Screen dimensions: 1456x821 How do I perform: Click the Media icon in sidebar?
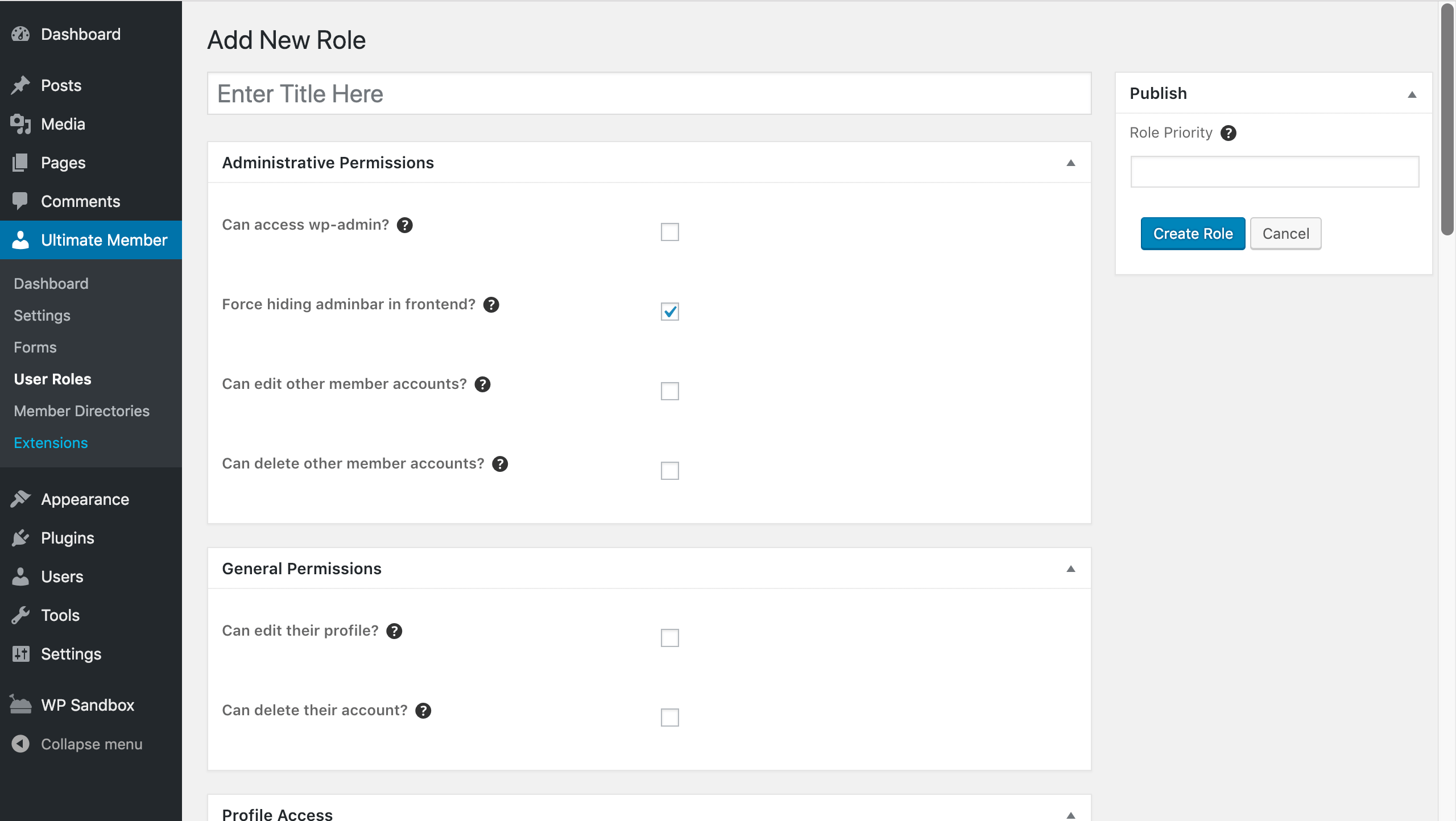(20, 124)
